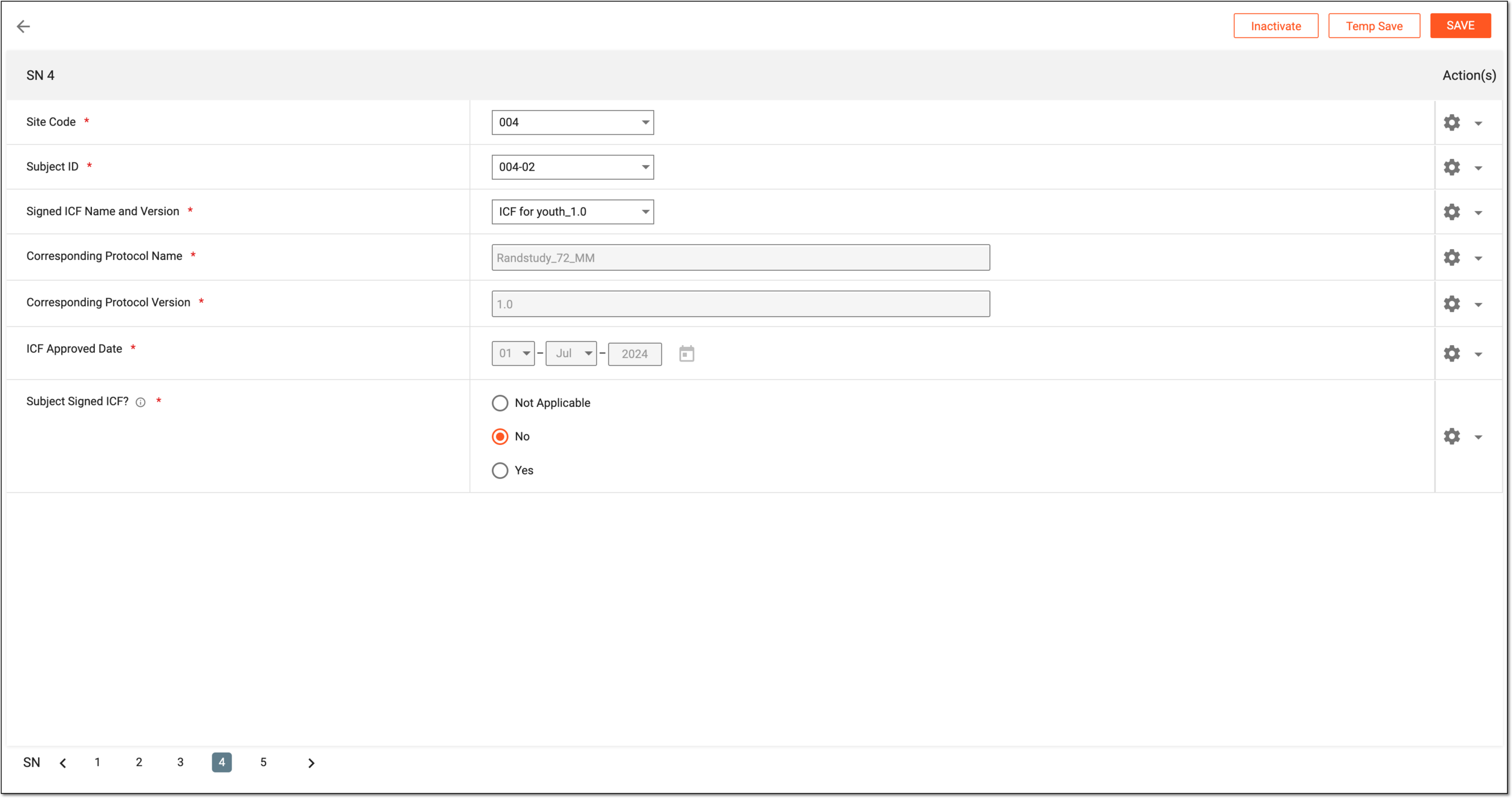
Task: Open the month dropdown showing Jul
Action: (x=571, y=354)
